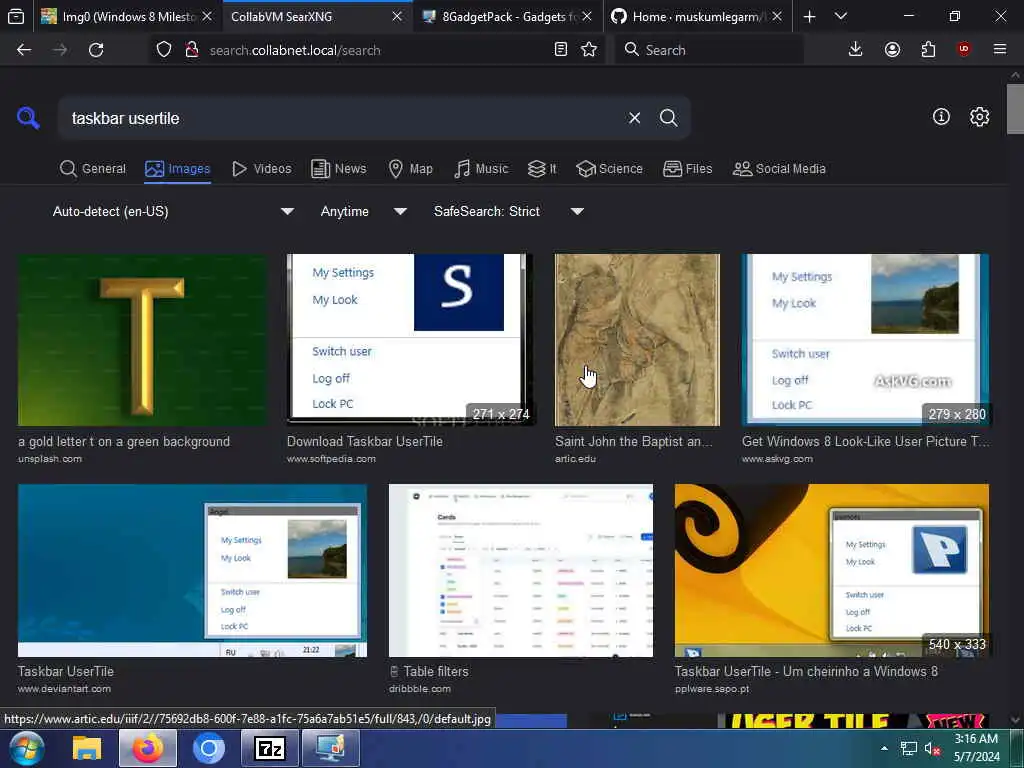Open SearXNG preferences gear icon

pos(979,117)
